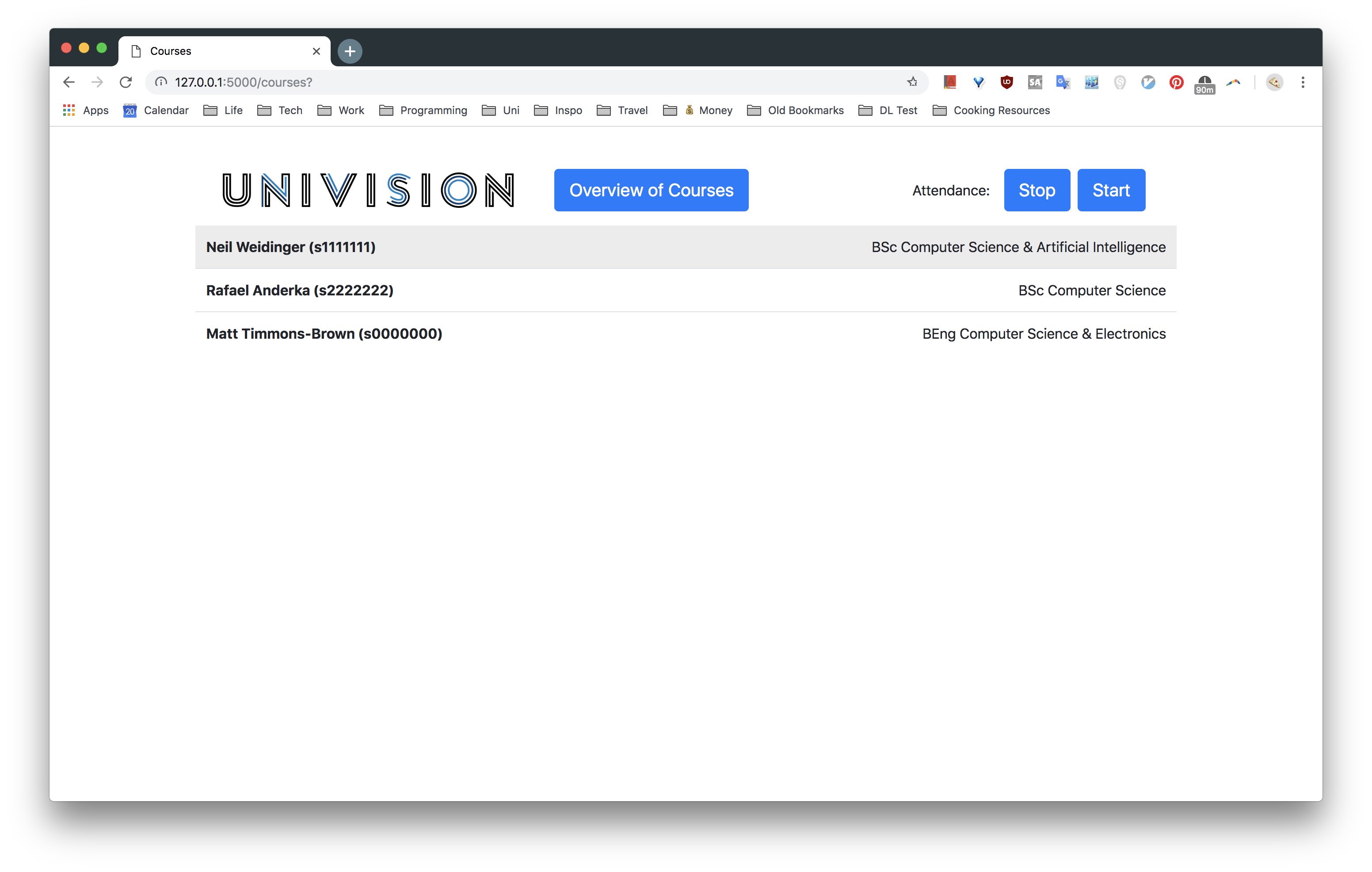Click the address bar URL field
This screenshot has width=1372, height=872.
[x=513, y=82]
